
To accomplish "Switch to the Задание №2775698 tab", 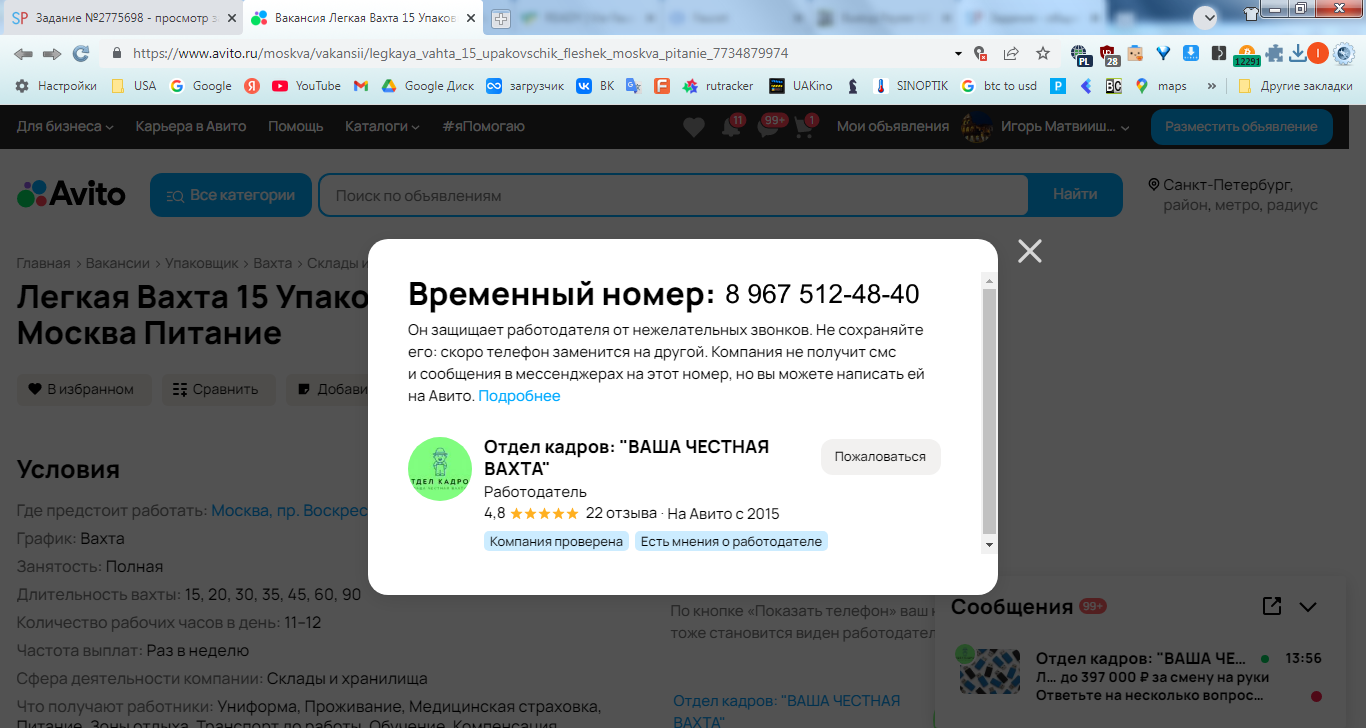I will click(x=122, y=18).
